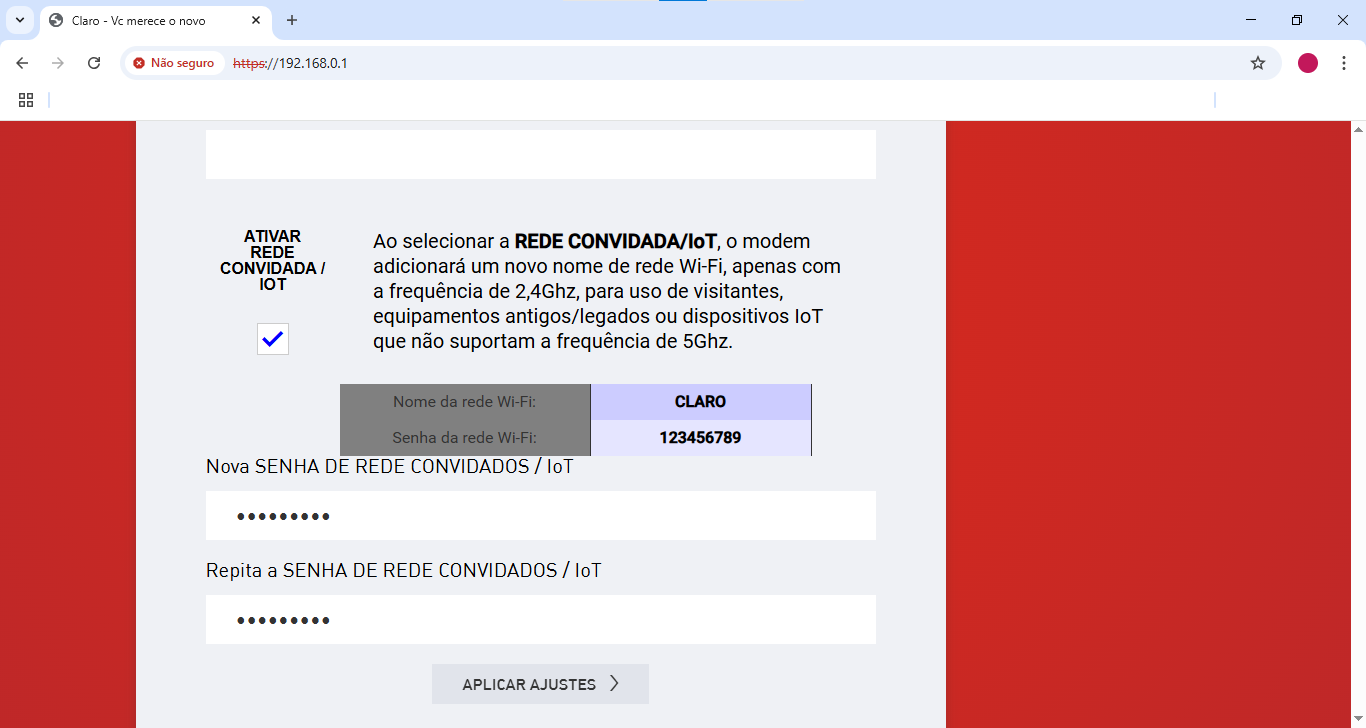Select the Wi-Fi password value 123456789

tap(700, 438)
